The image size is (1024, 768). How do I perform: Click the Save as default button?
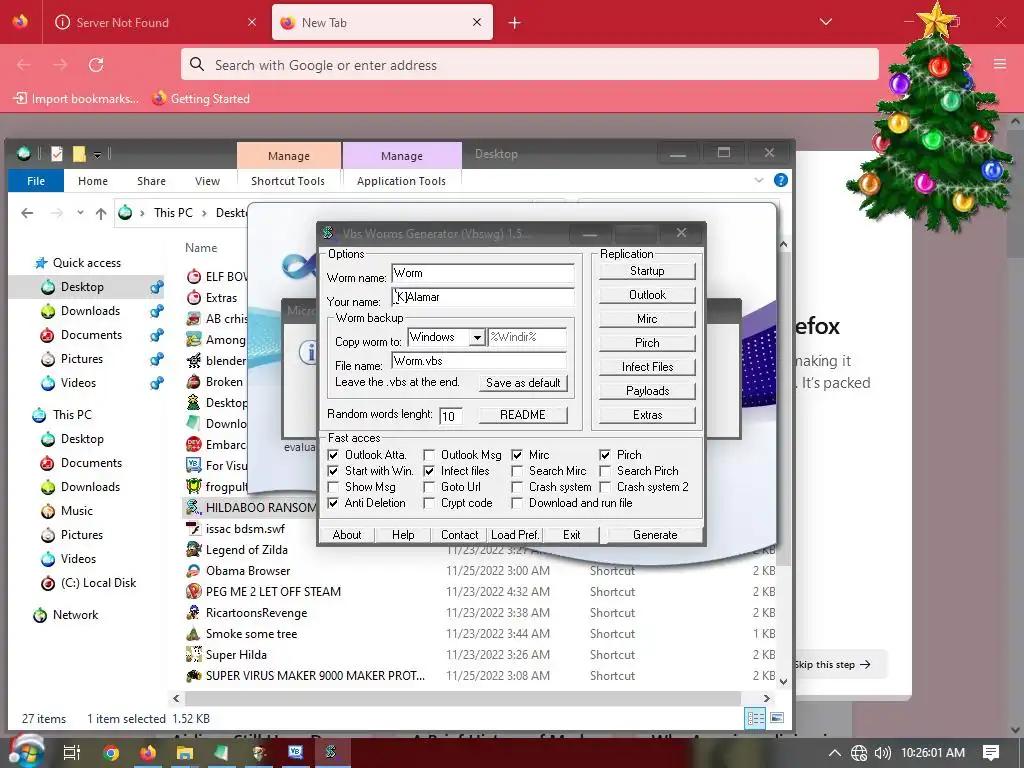coord(523,383)
